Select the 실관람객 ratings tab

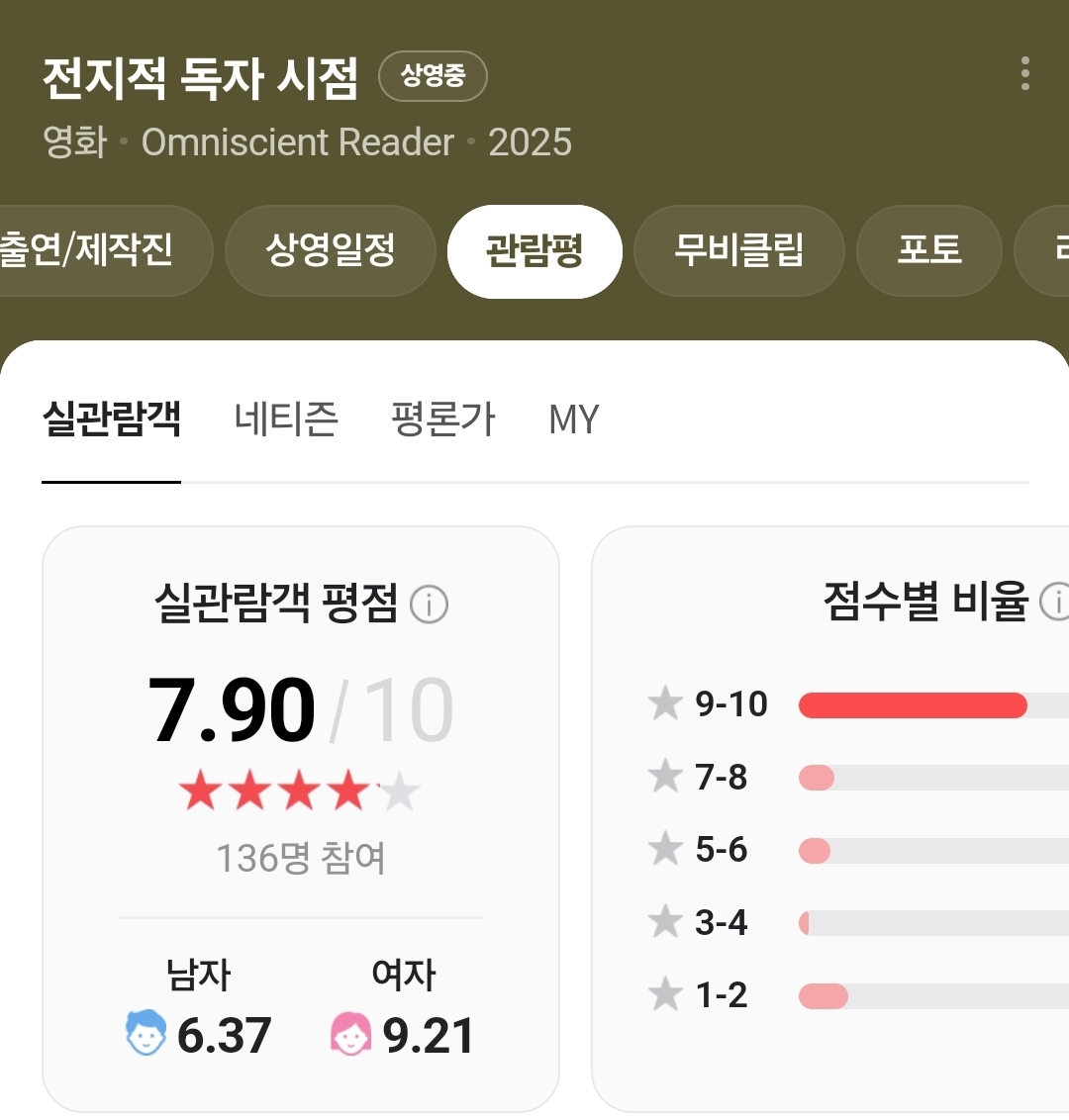pyautogui.click(x=111, y=420)
